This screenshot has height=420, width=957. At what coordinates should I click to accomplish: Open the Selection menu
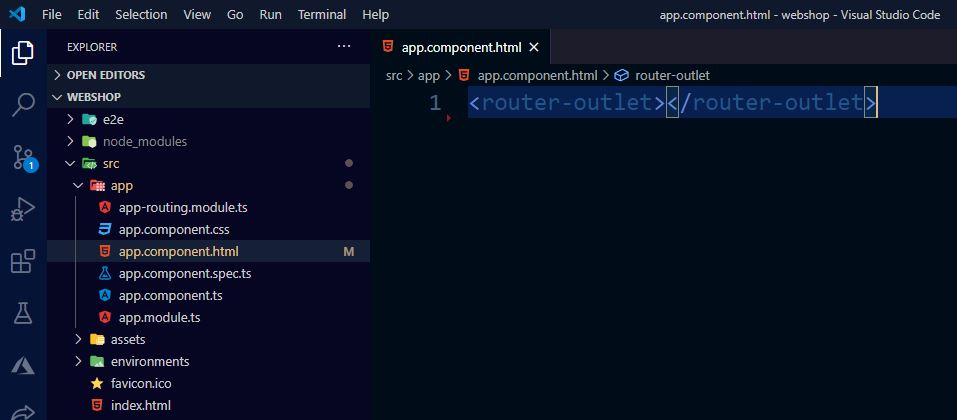click(141, 15)
